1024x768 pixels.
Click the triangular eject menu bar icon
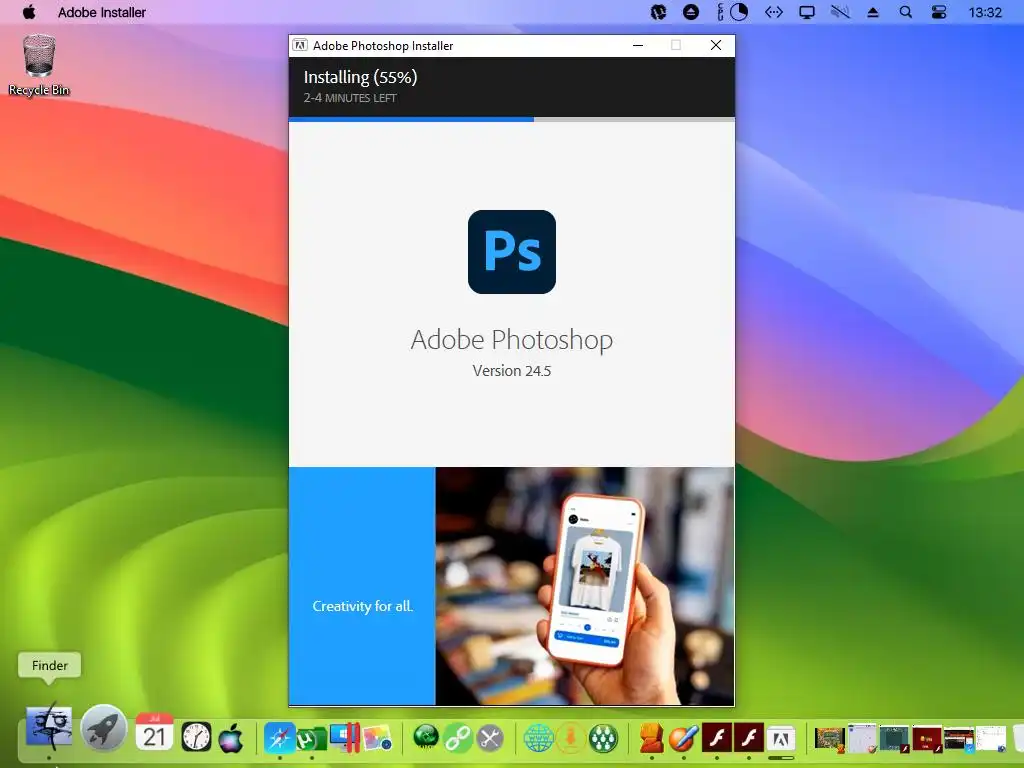872,12
